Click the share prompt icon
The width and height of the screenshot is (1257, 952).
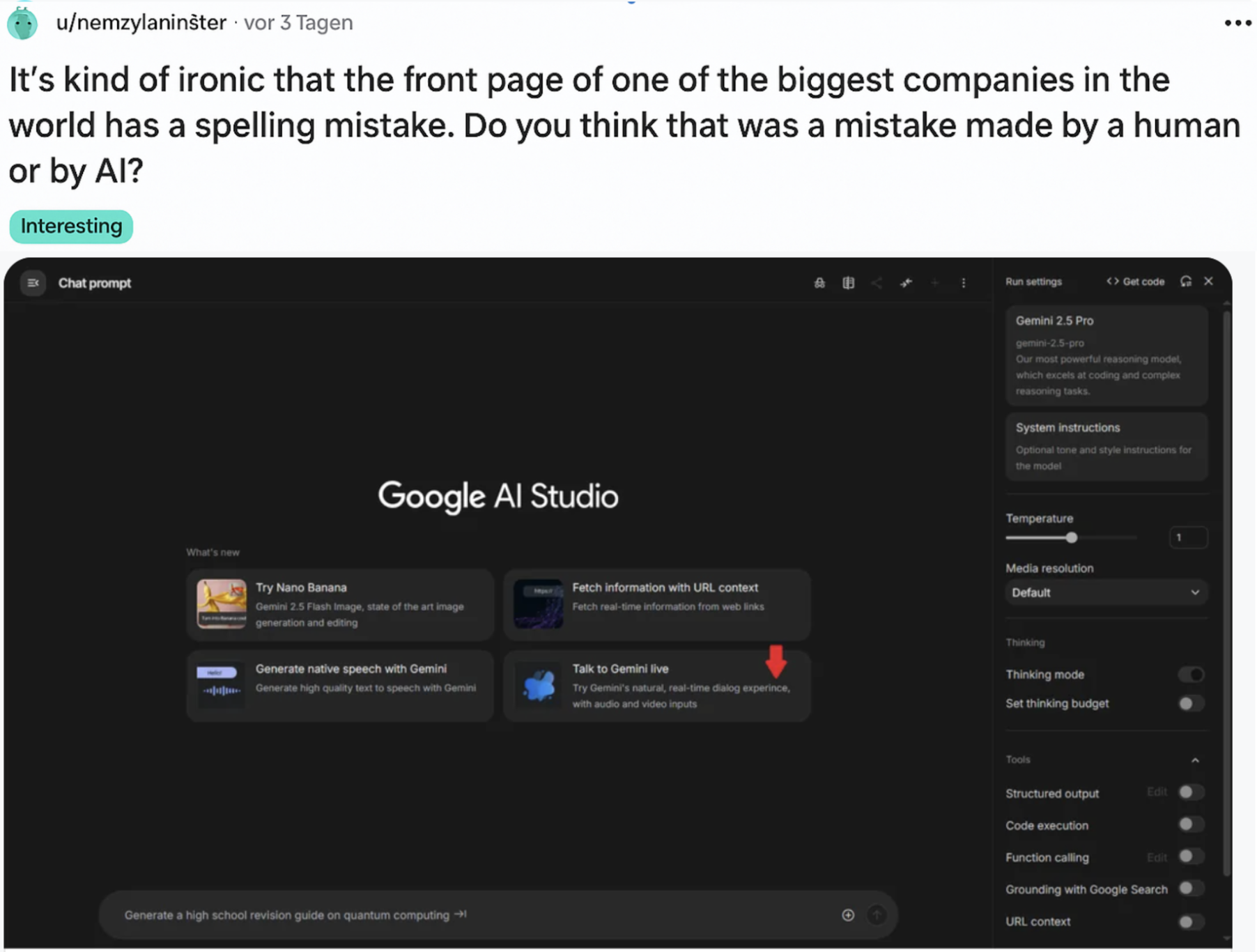click(877, 283)
